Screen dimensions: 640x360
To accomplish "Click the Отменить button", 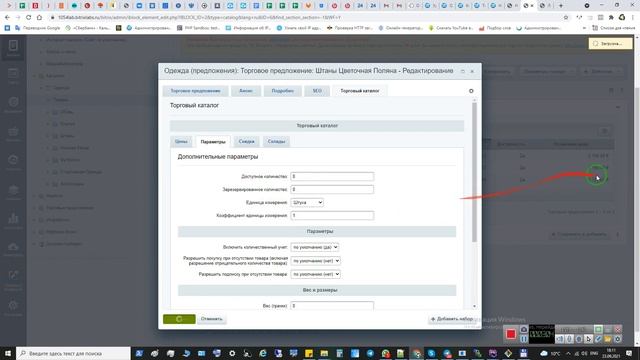I will tap(211, 319).
